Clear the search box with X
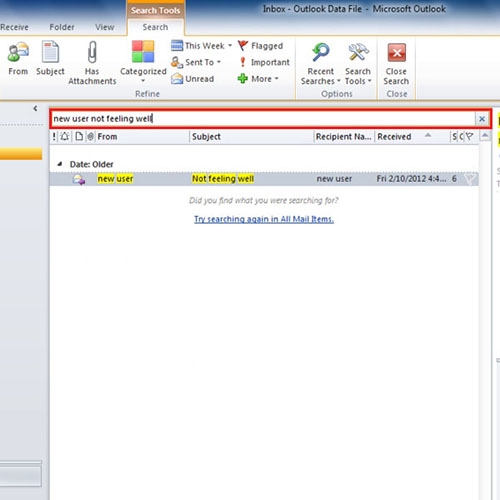Screen dimensions: 500x500 point(482,119)
